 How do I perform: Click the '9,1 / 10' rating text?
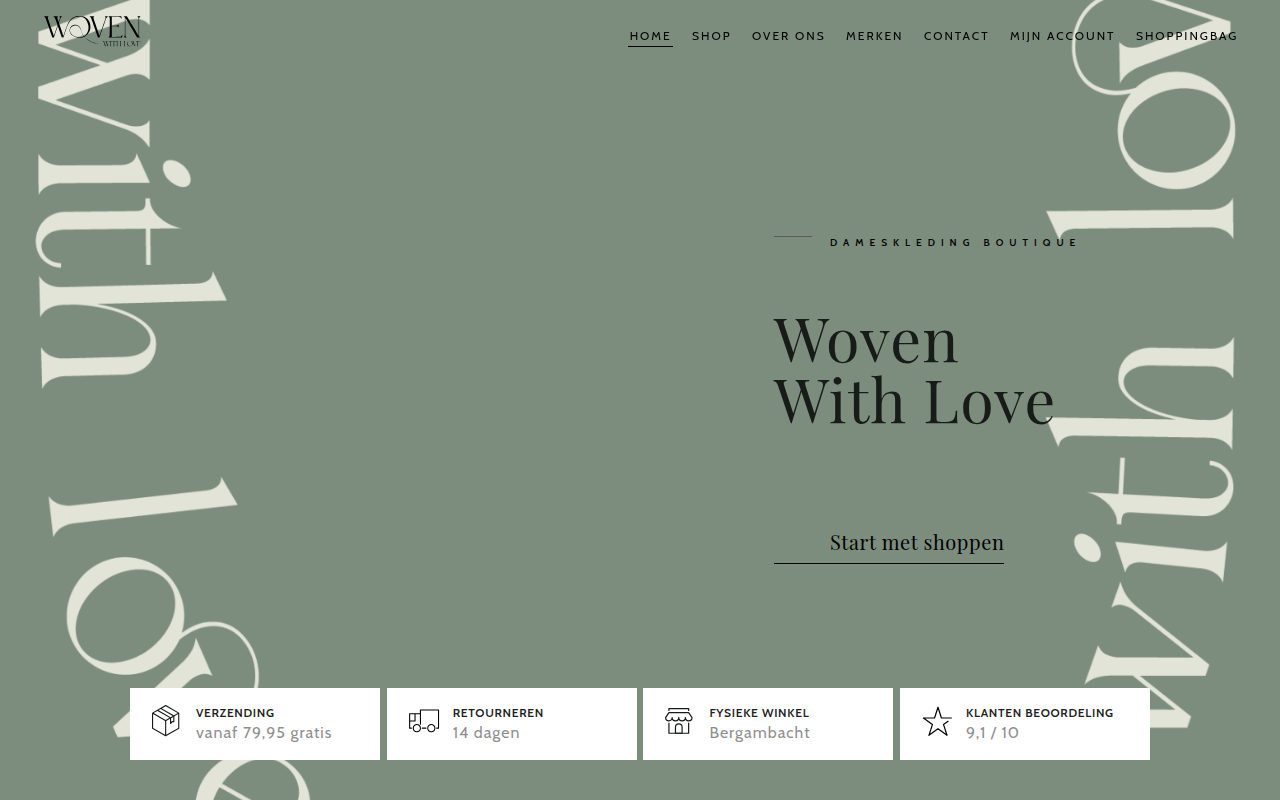(992, 733)
